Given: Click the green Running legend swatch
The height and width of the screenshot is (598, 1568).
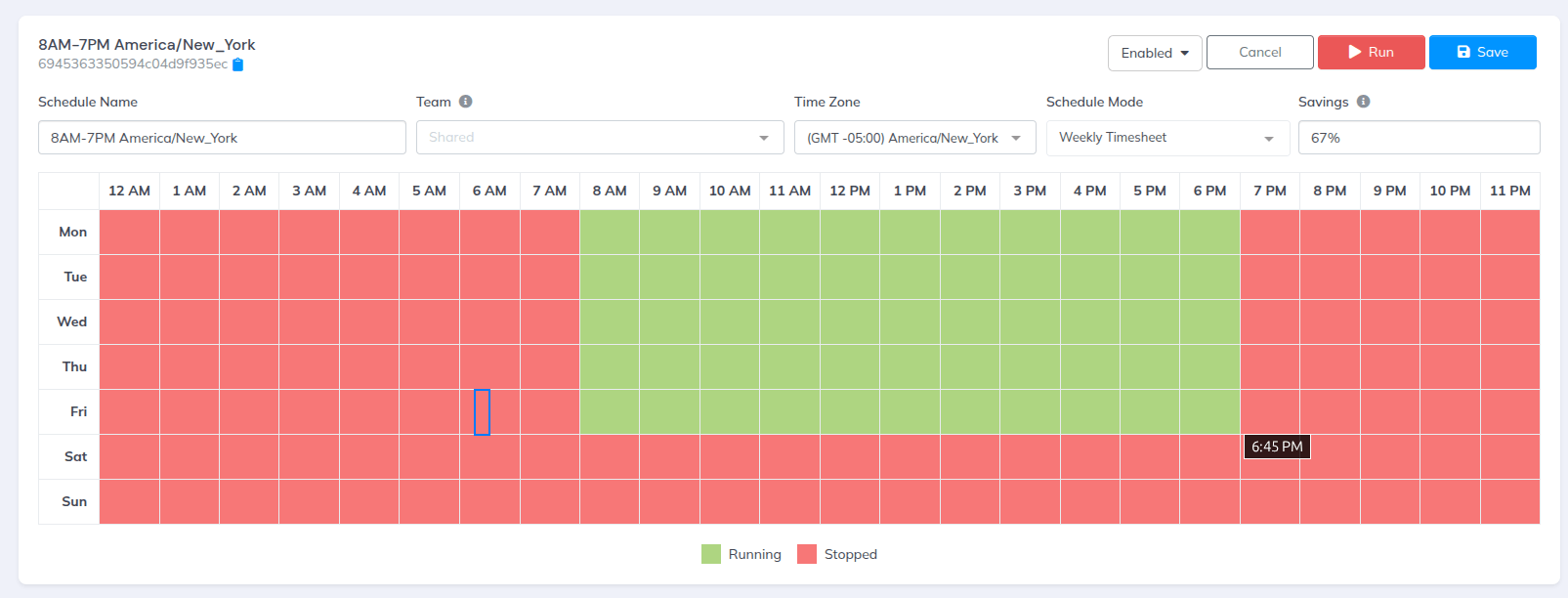Looking at the screenshot, I should coord(710,555).
